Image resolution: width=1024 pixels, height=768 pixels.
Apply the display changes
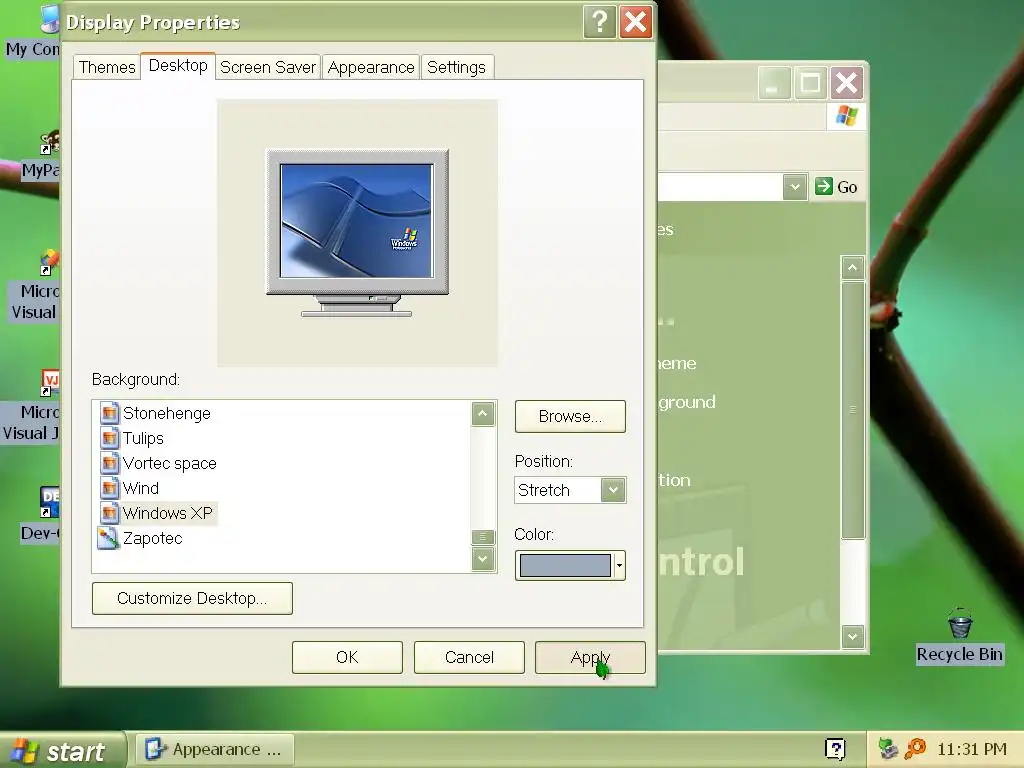(x=590, y=657)
